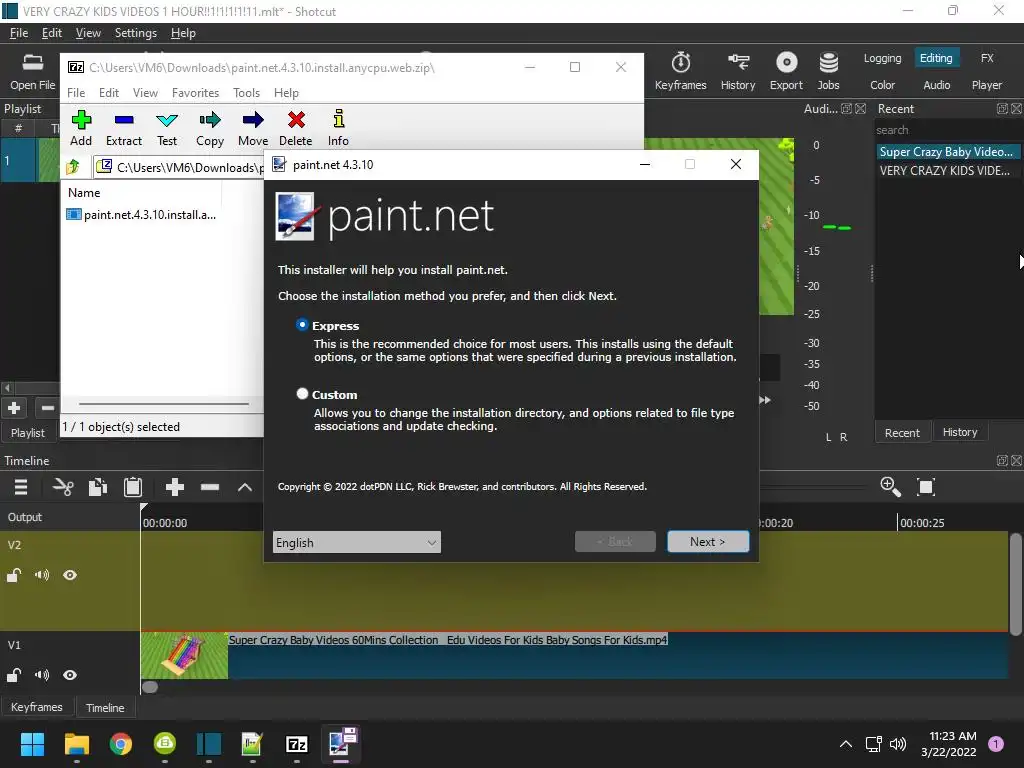Viewport: 1024px width, 768px height.
Task: Remove item with playlist minus button
Action: [47, 409]
